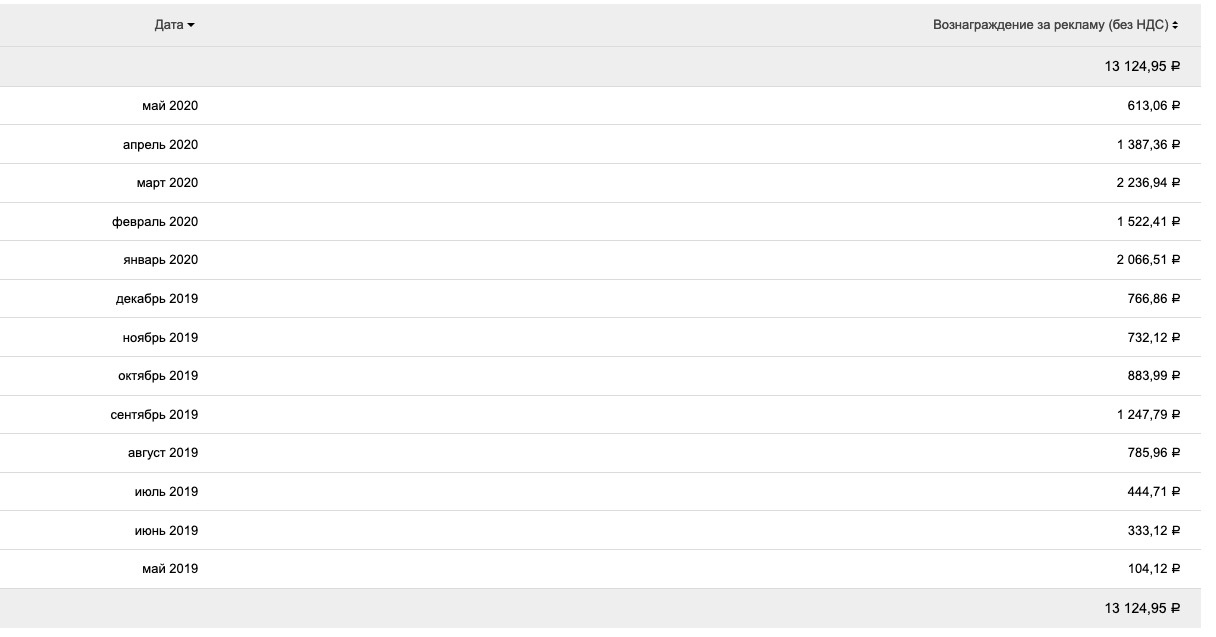Click the сентябрь 2019 date cell
This screenshot has width=1216, height=637.
tap(154, 415)
